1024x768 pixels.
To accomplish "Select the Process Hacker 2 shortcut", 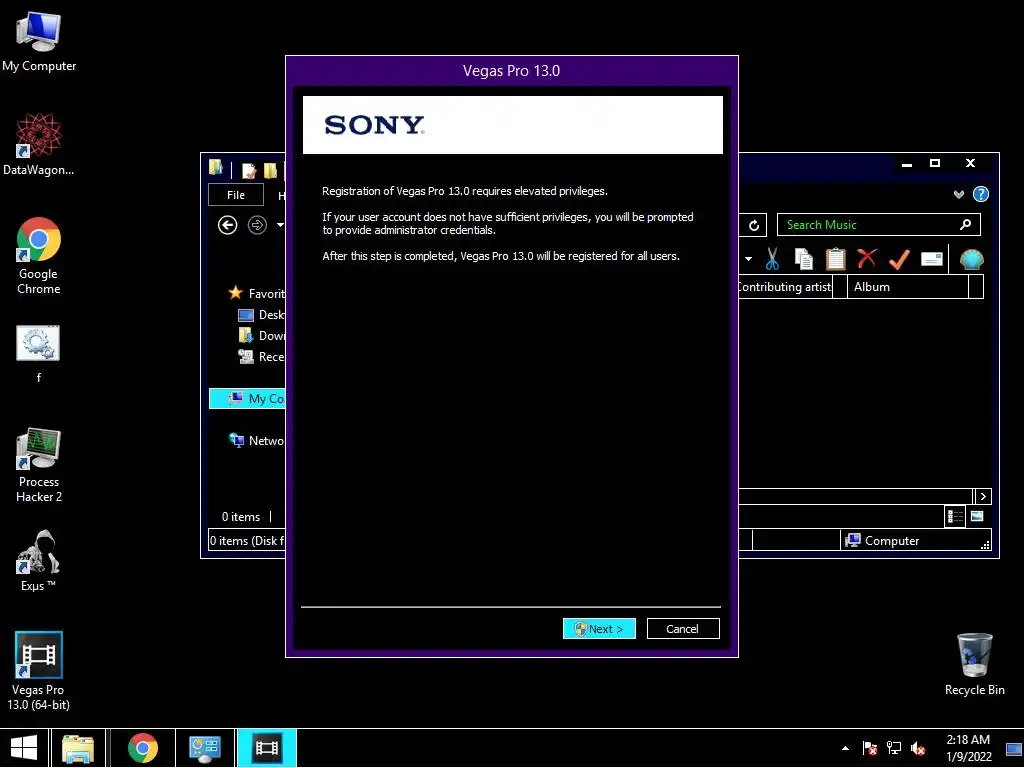I will click(x=39, y=465).
